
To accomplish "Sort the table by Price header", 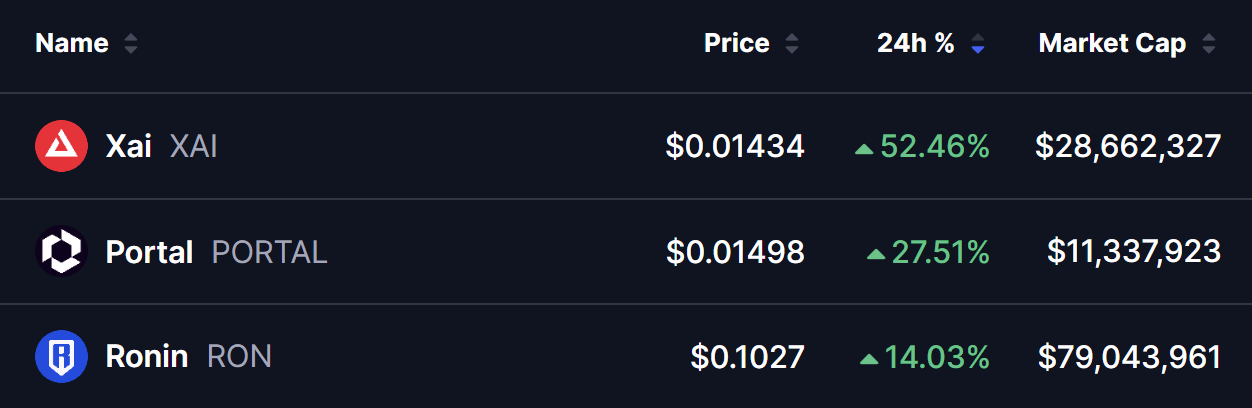I will point(737,44).
